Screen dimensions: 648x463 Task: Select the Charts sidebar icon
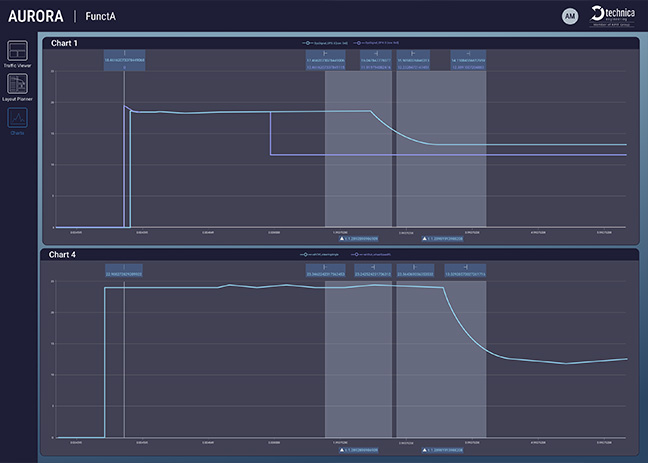coord(17,119)
